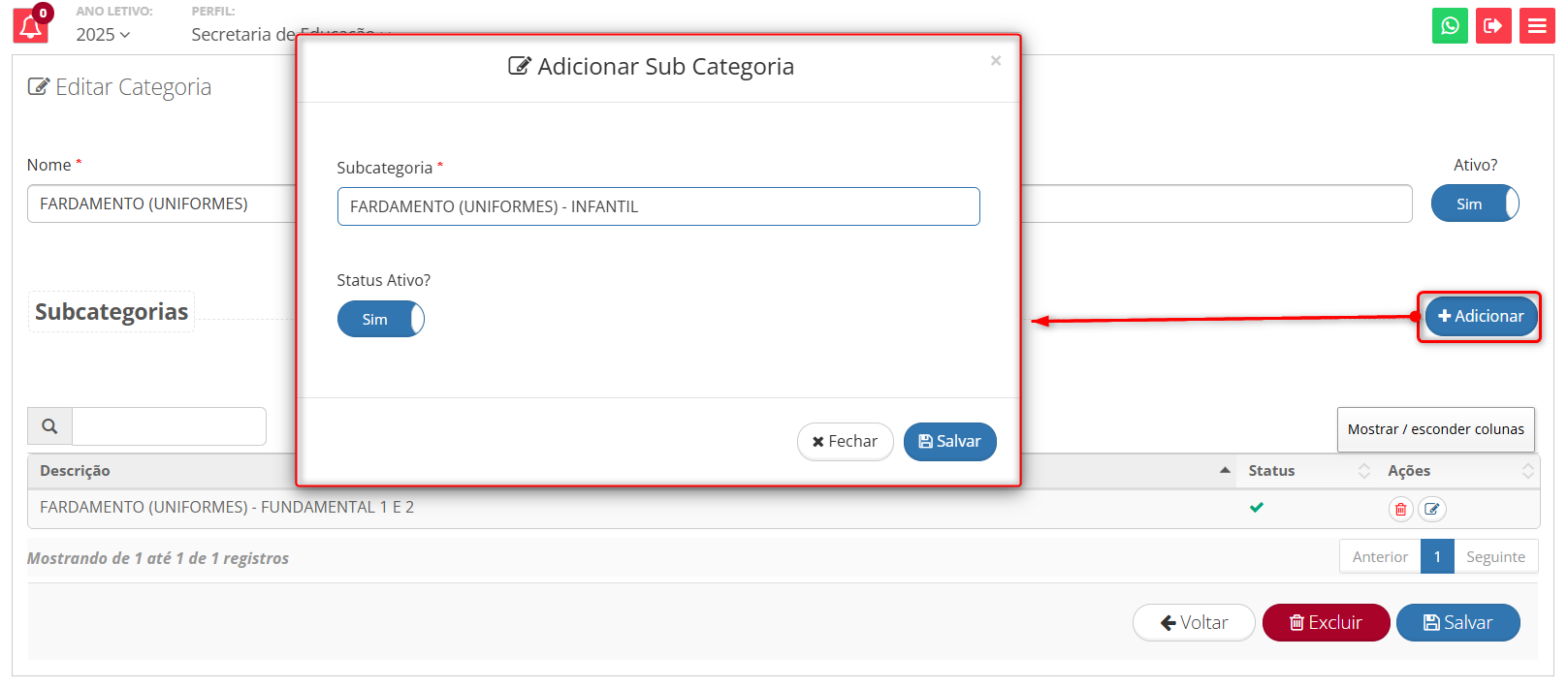Click the red Excluir button
The height and width of the screenshot is (689, 1568).
coord(1326,622)
